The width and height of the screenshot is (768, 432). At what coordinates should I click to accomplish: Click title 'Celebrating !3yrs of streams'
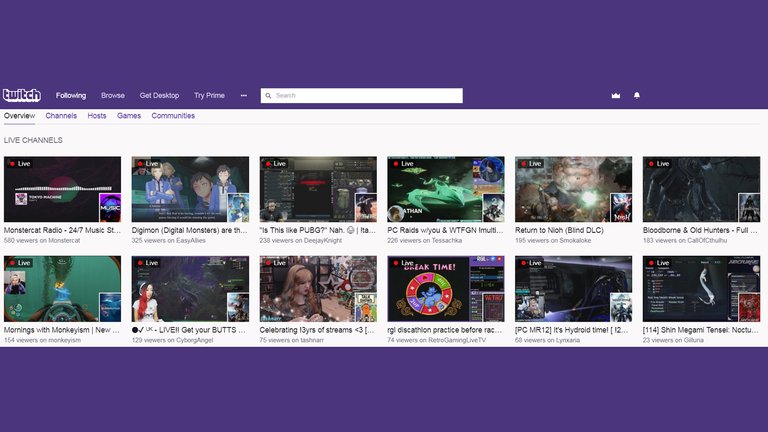tap(311, 330)
